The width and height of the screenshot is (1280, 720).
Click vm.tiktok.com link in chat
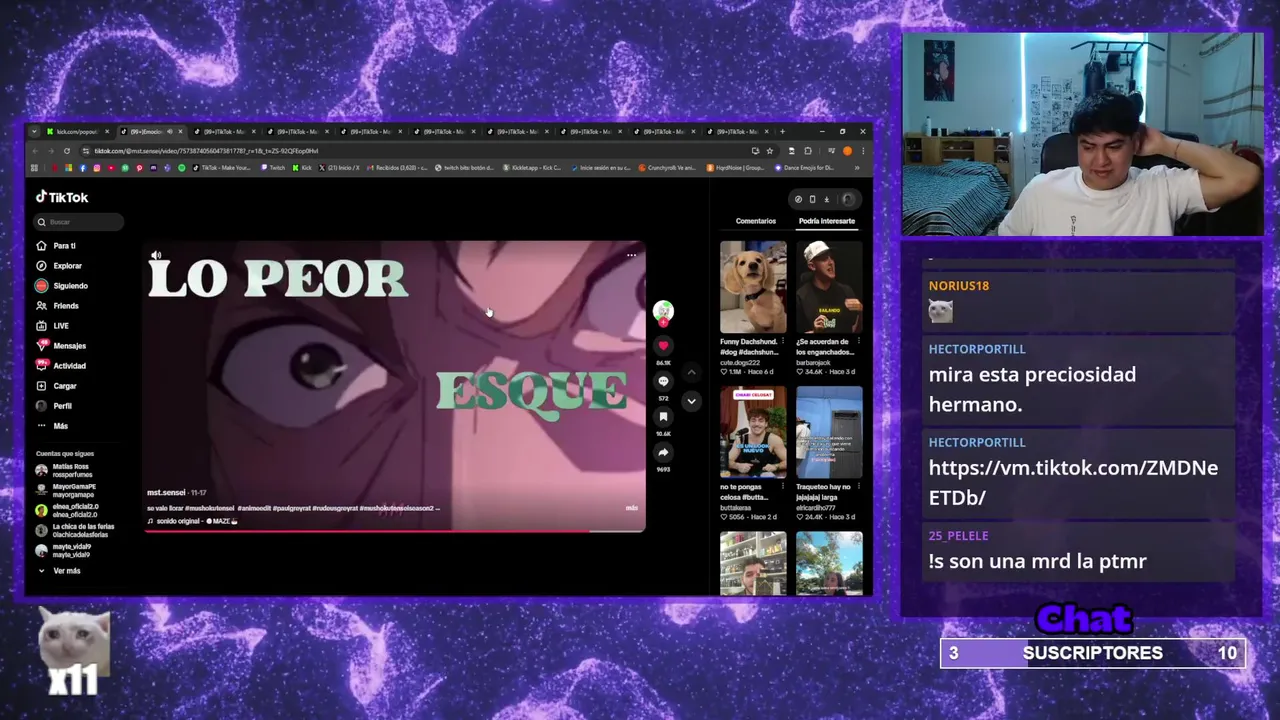pos(1073,482)
